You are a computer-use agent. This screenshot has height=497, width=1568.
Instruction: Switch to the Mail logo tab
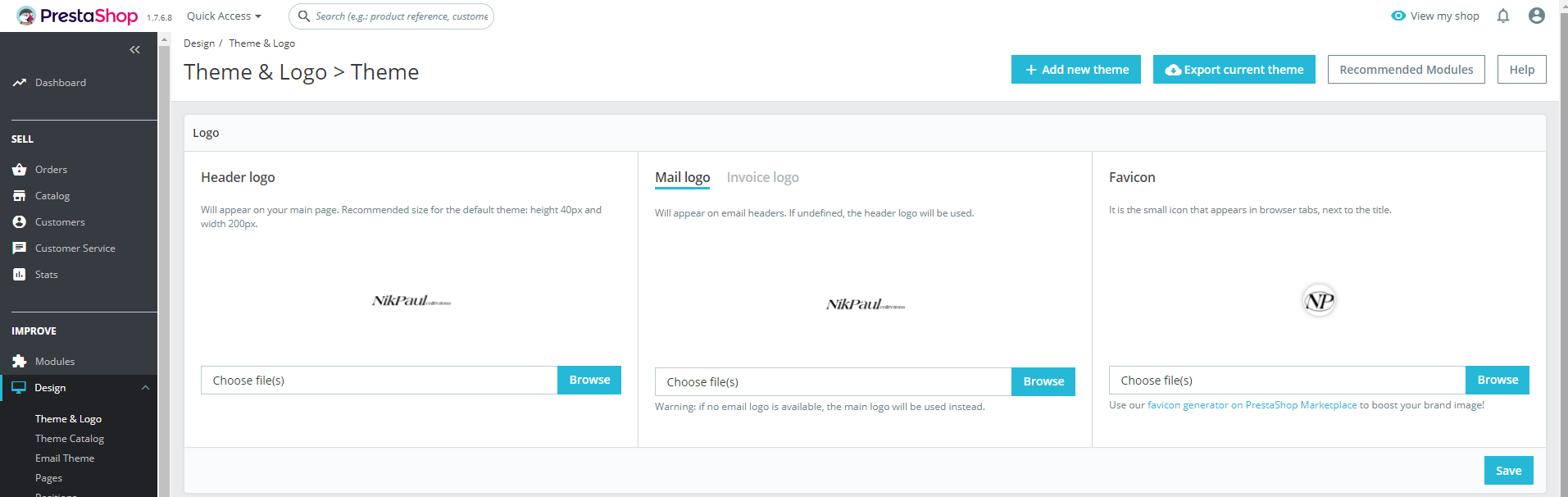click(x=683, y=177)
